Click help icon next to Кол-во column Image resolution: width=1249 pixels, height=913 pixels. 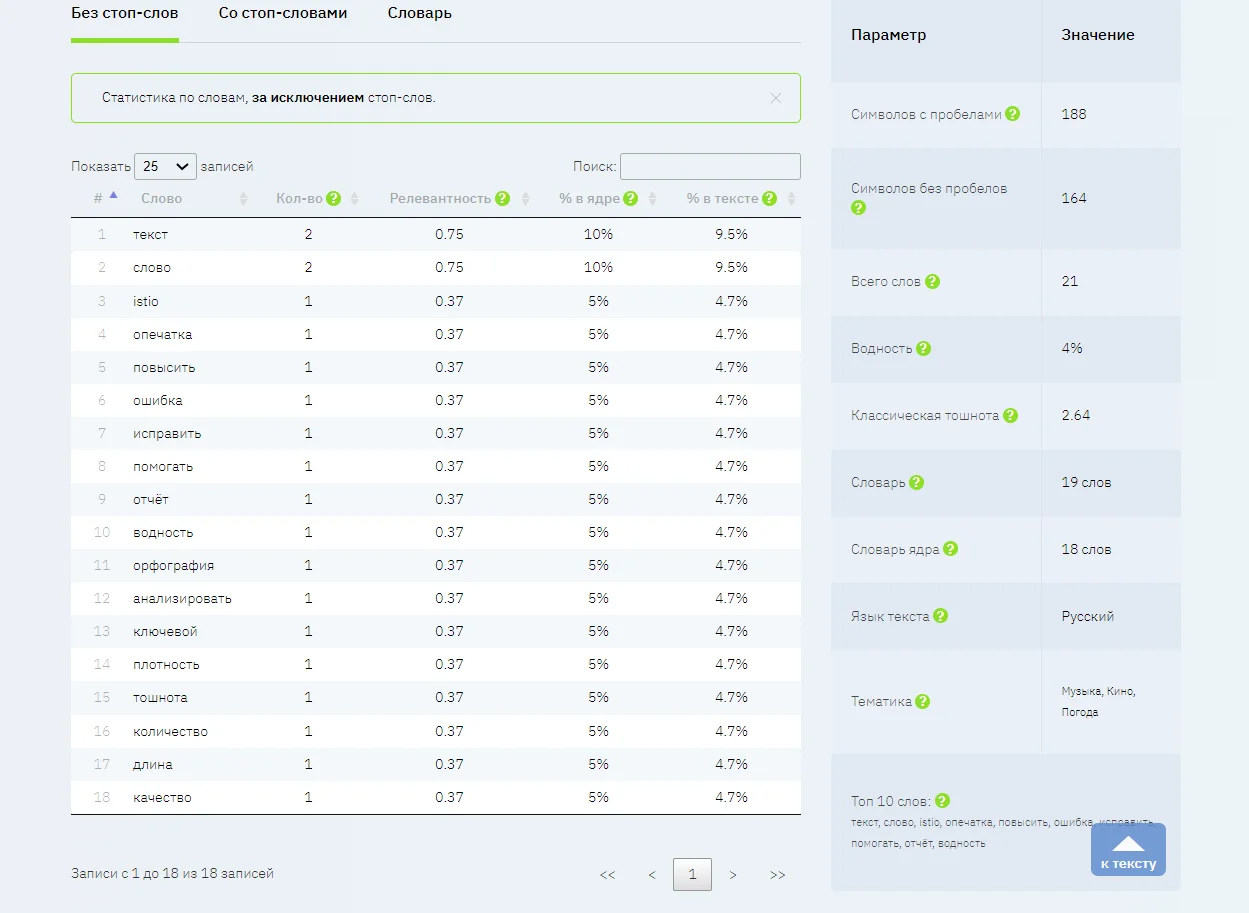click(x=334, y=199)
